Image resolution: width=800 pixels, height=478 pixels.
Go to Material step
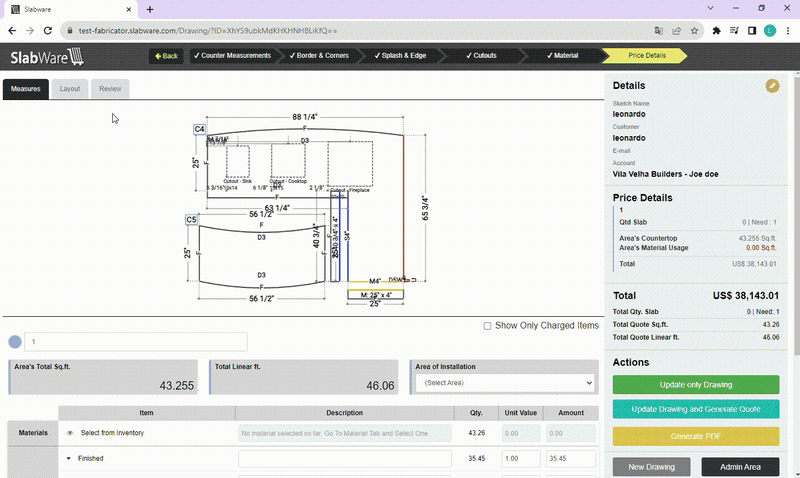point(563,56)
